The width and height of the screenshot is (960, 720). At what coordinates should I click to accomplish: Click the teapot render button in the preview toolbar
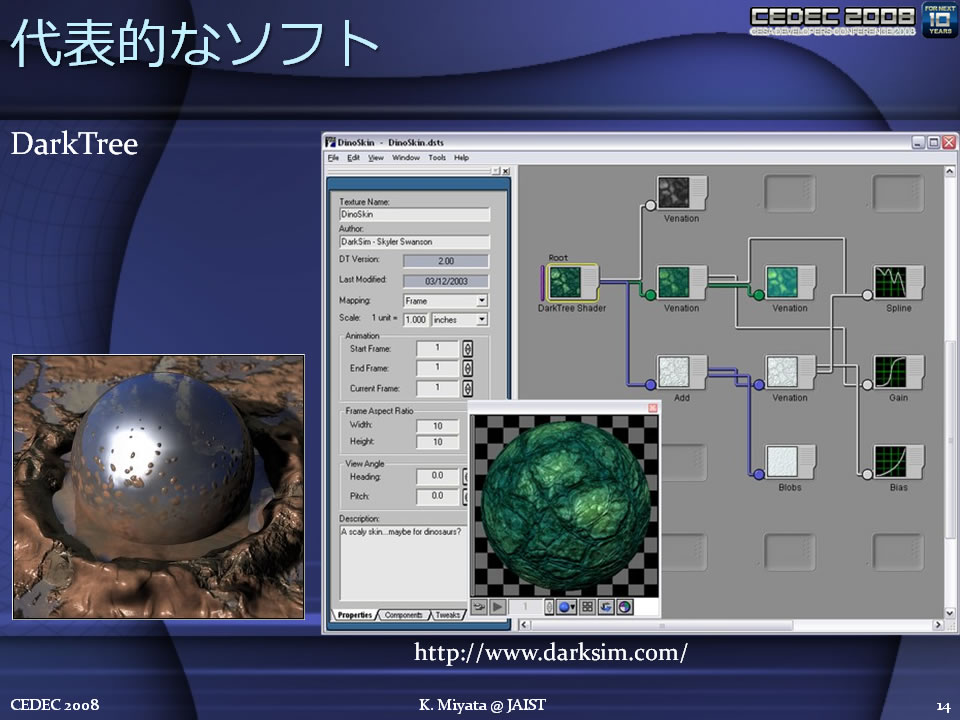click(479, 607)
